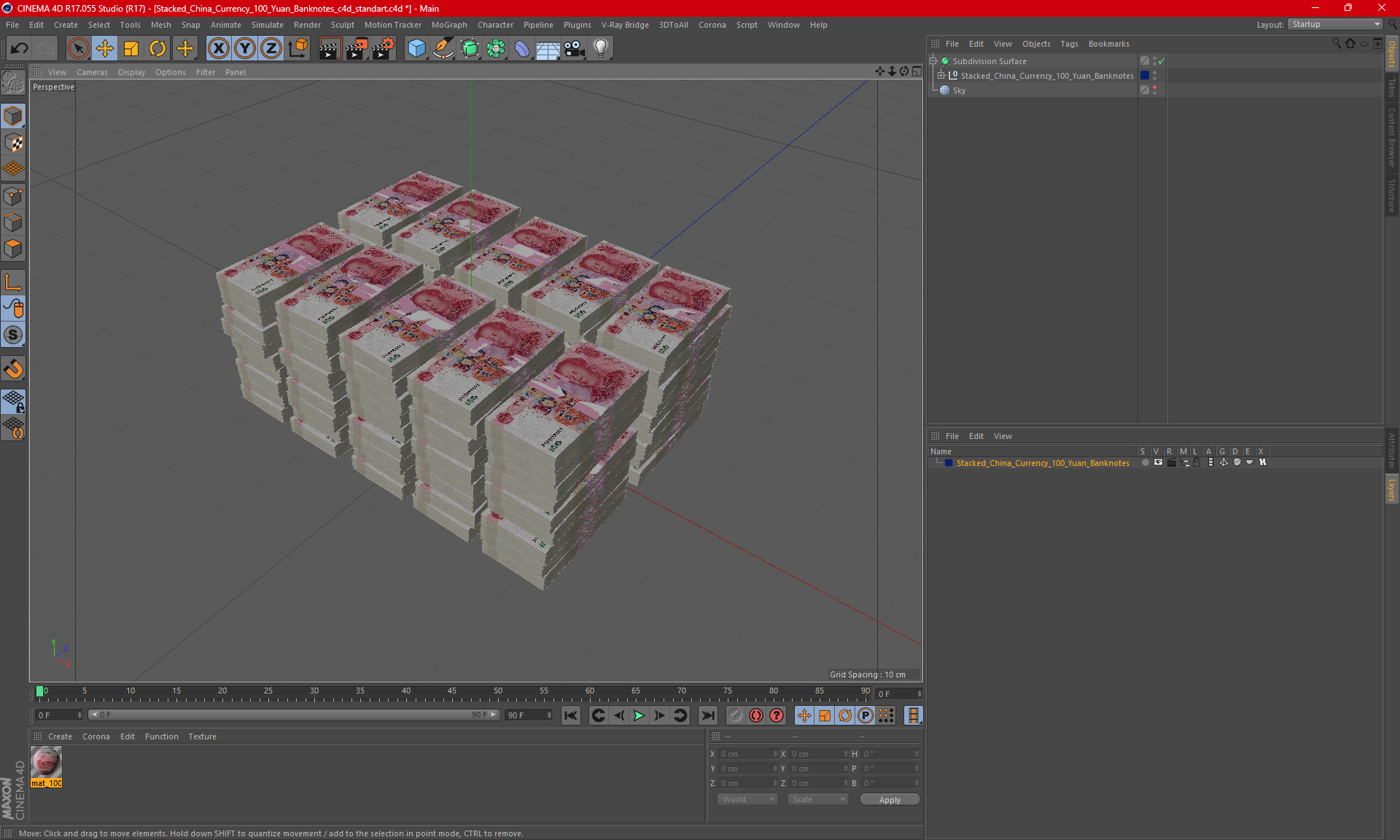1400x840 pixels.
Task: Click Make Editable icon in left toolbar
Action: tap(13, 83)
